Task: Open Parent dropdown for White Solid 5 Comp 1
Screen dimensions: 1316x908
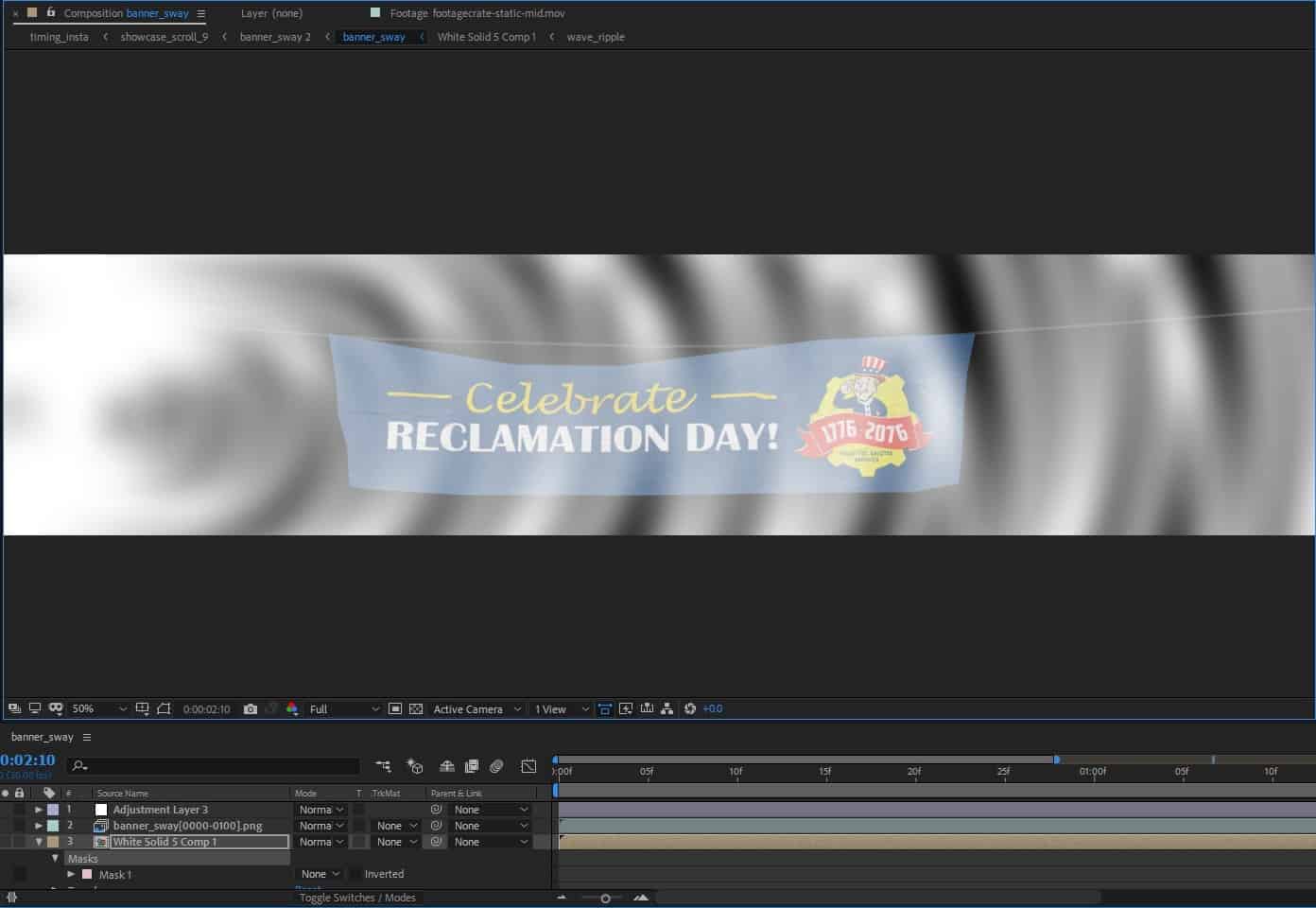Action: 490,842
